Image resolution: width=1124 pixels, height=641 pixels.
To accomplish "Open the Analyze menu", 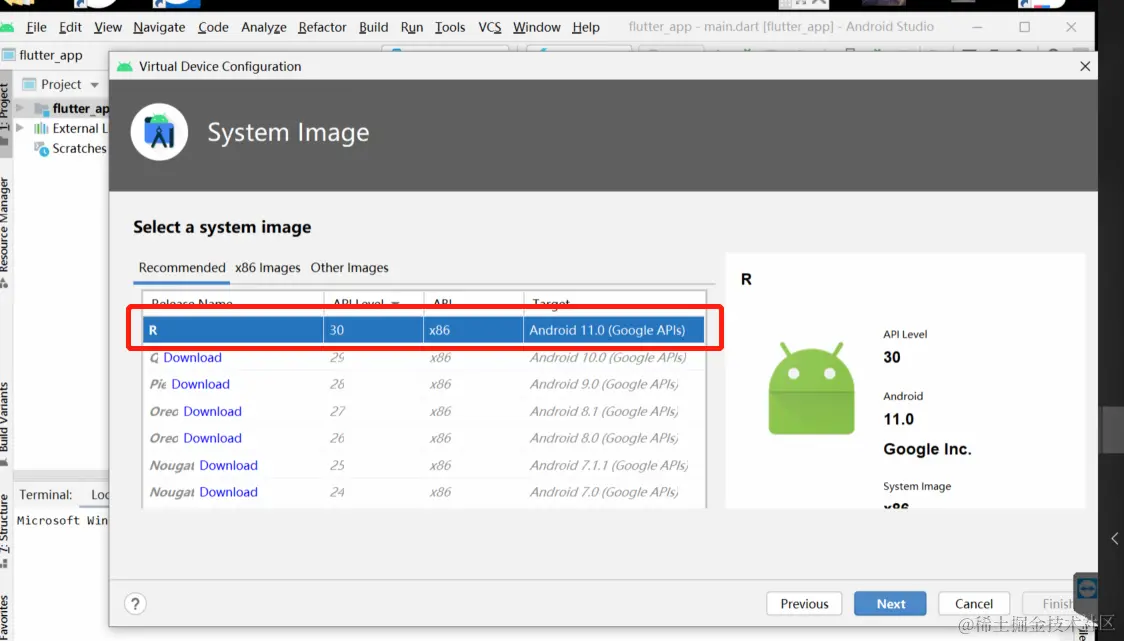I will (264, 27).
